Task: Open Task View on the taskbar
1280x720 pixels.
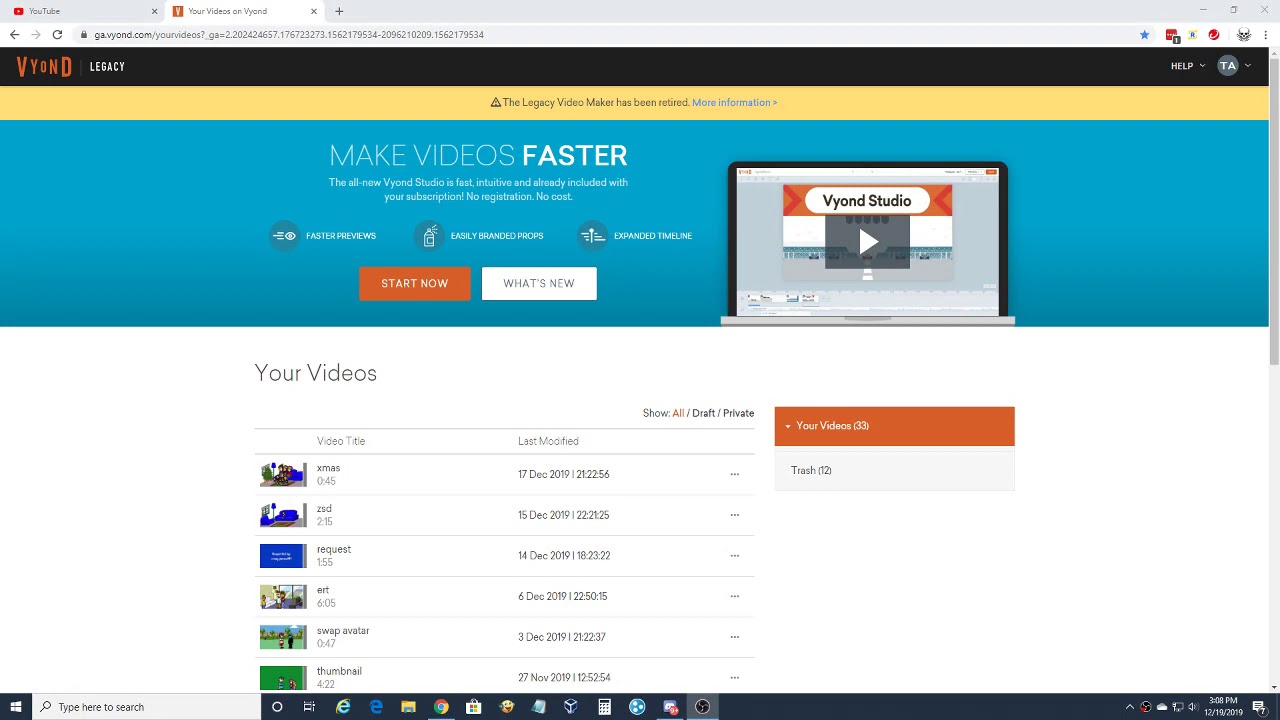Action: tap(309, 707)
